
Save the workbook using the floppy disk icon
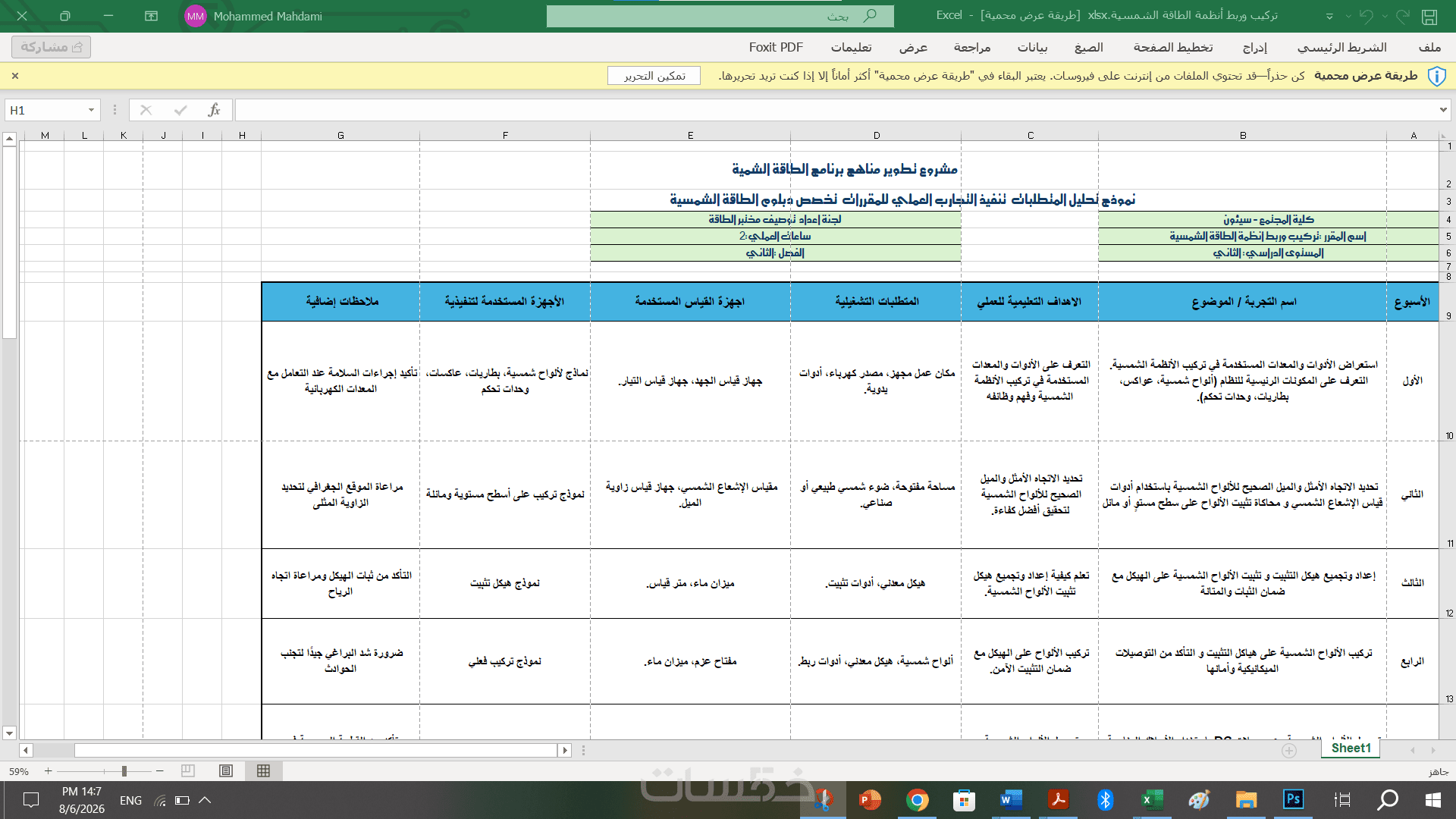(x=1429, y=16)
